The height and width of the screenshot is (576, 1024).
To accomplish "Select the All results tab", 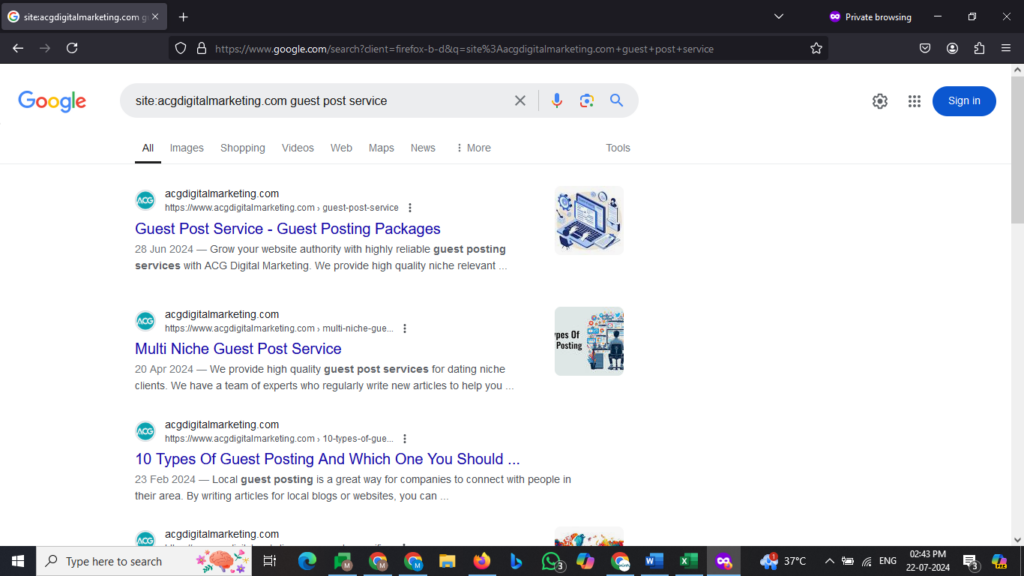I will 148,148.
